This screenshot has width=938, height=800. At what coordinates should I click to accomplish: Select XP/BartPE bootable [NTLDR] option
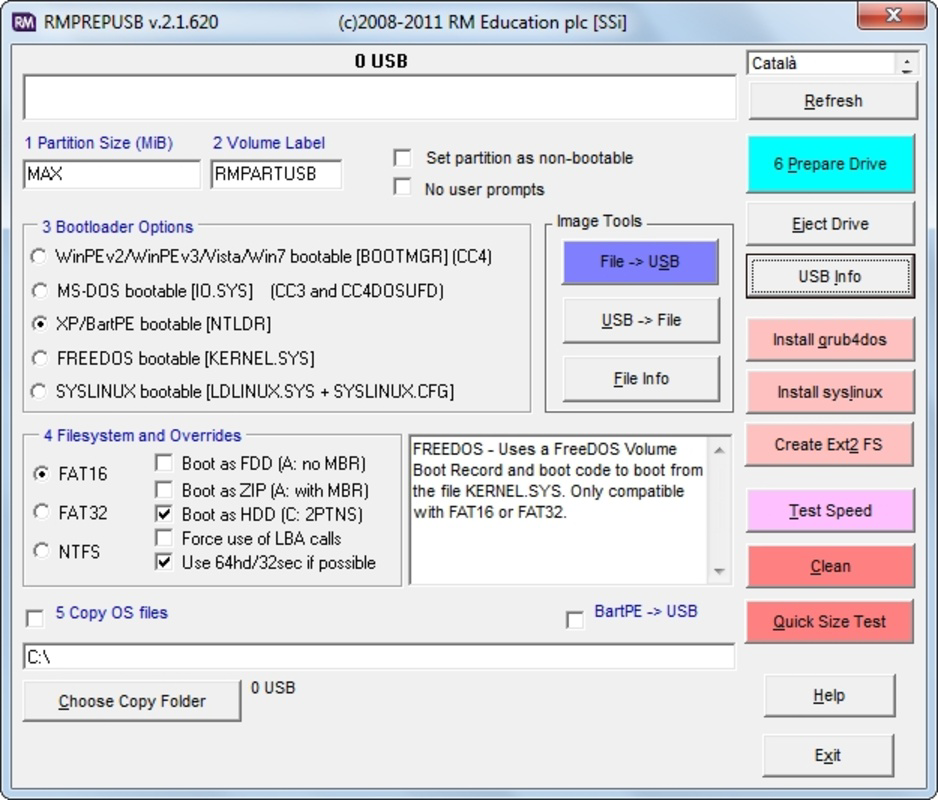[39, 324]
